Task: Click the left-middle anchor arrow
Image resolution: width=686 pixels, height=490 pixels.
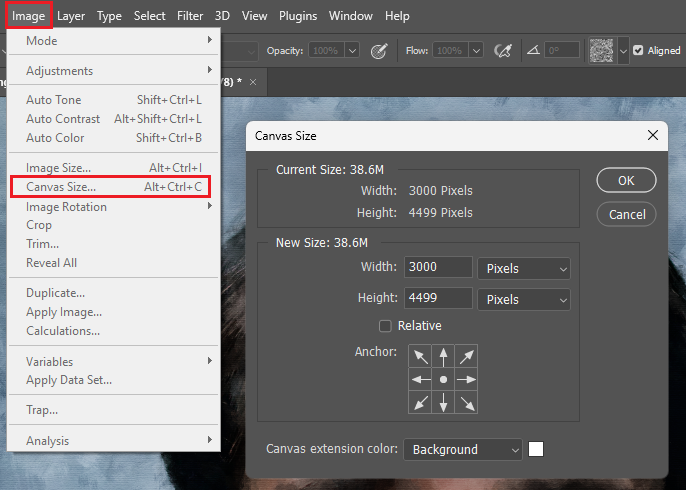Action: (x=420, y=380)
